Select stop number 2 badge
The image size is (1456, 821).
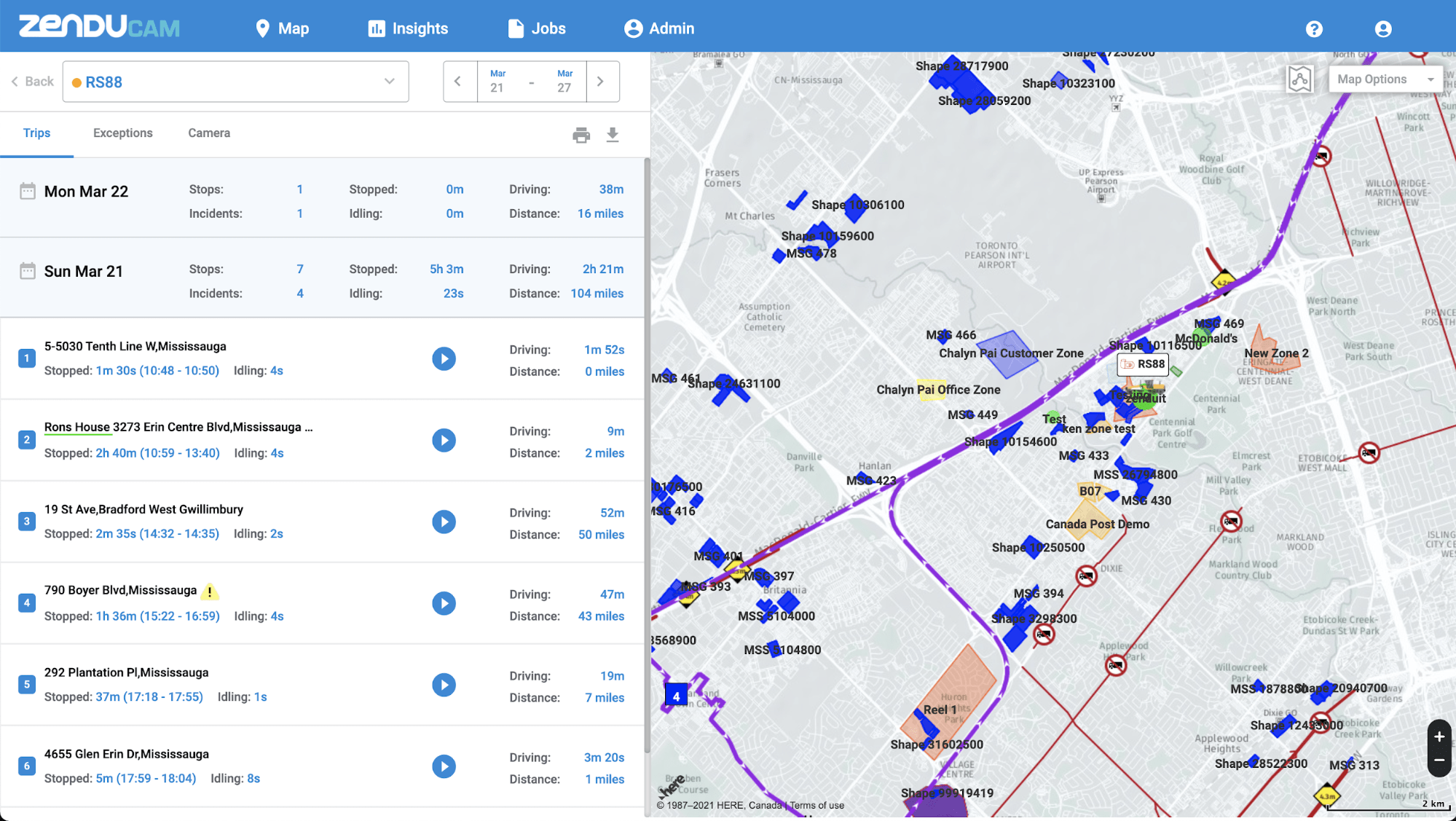(27, 440)
